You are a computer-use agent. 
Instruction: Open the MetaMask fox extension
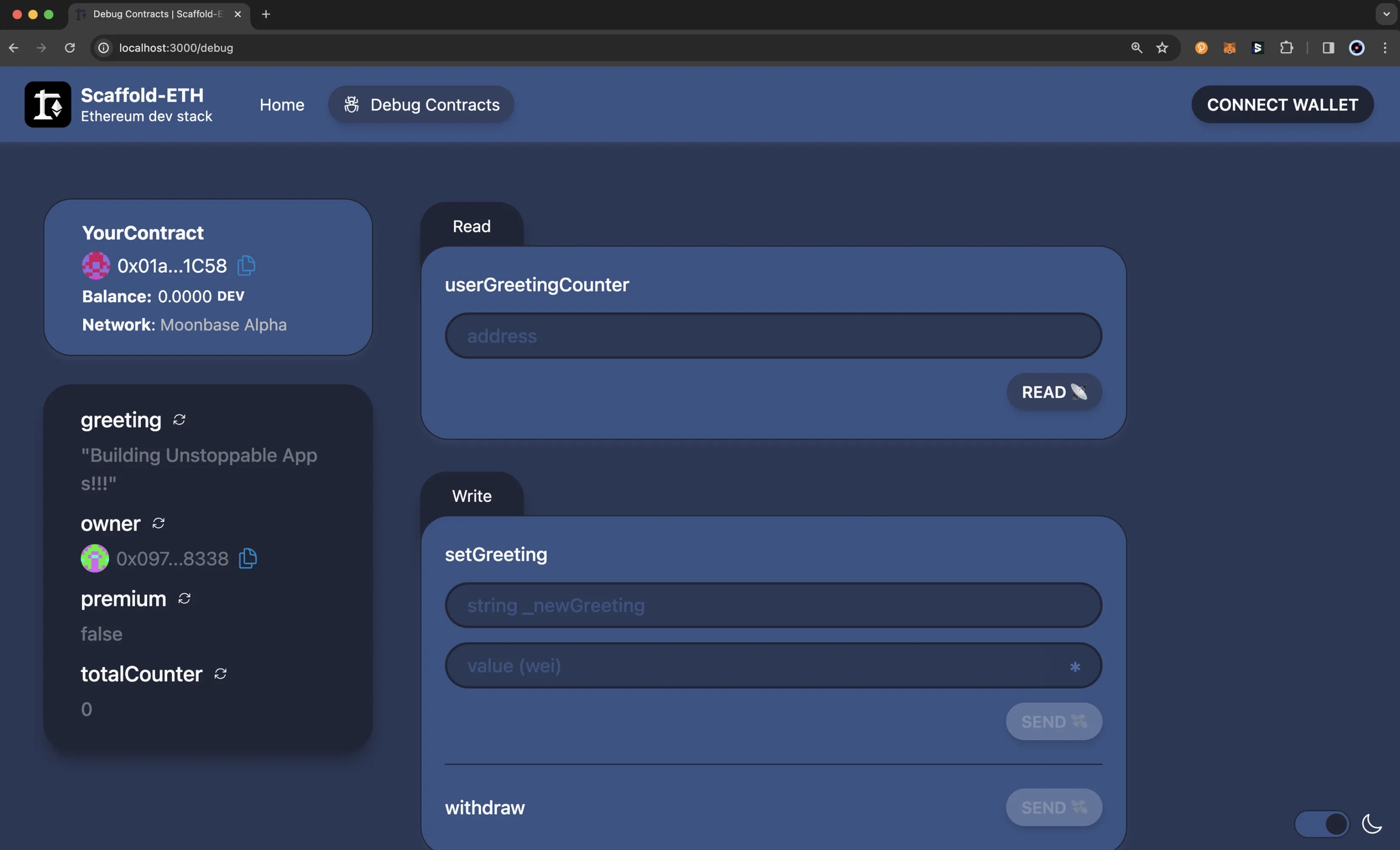click(1229, 47)
